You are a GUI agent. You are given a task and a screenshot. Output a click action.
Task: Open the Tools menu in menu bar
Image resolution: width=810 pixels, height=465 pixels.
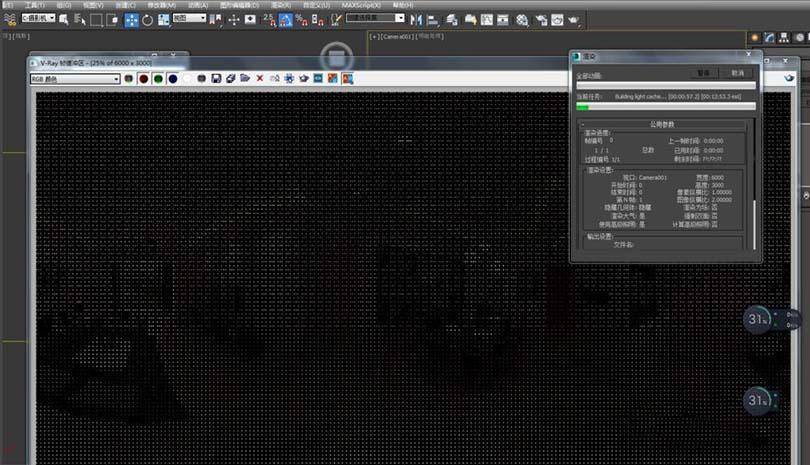[35, 5]
